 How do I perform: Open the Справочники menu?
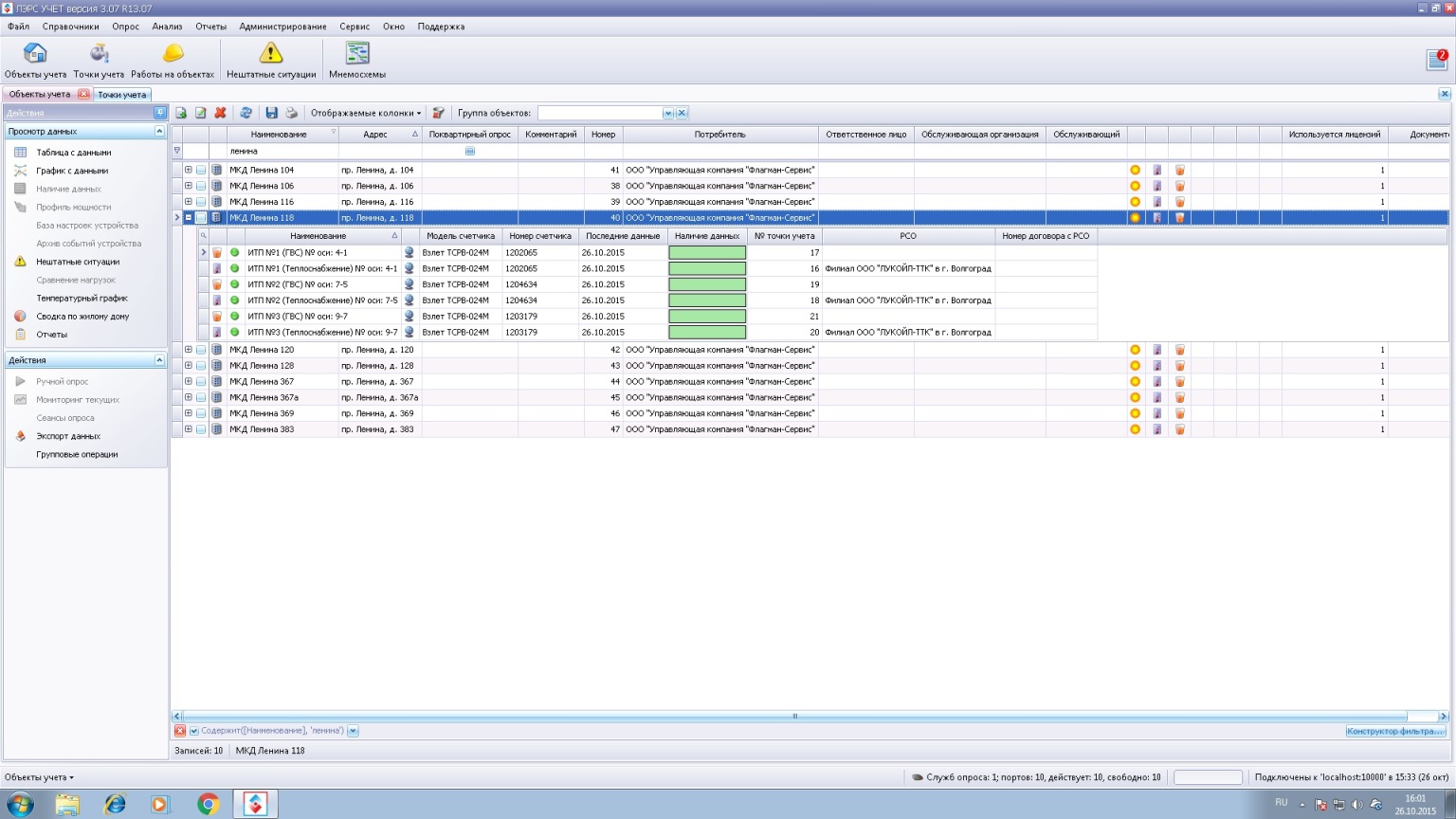(70, 27)
